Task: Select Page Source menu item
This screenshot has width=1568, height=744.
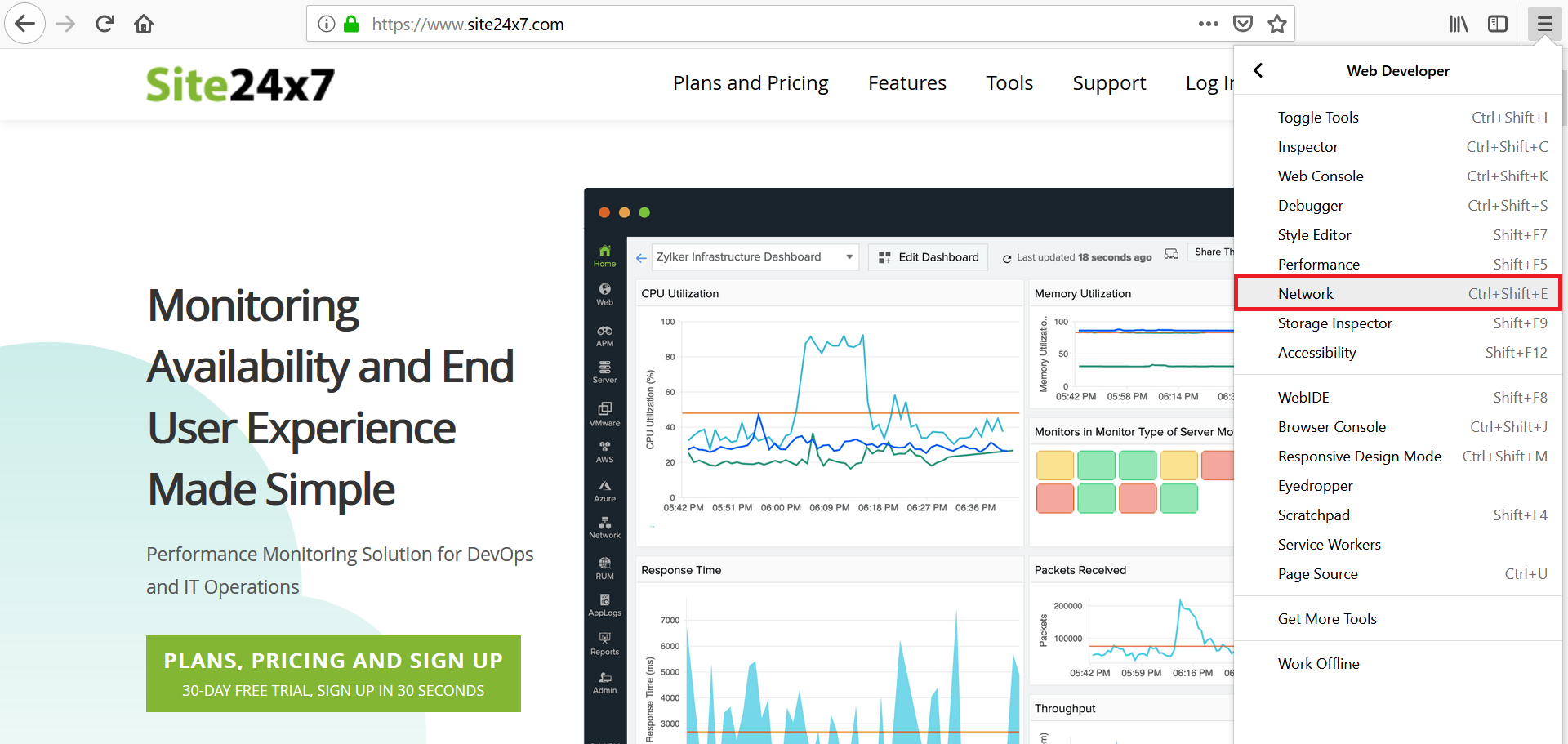Action: (x=1398, y=574)
